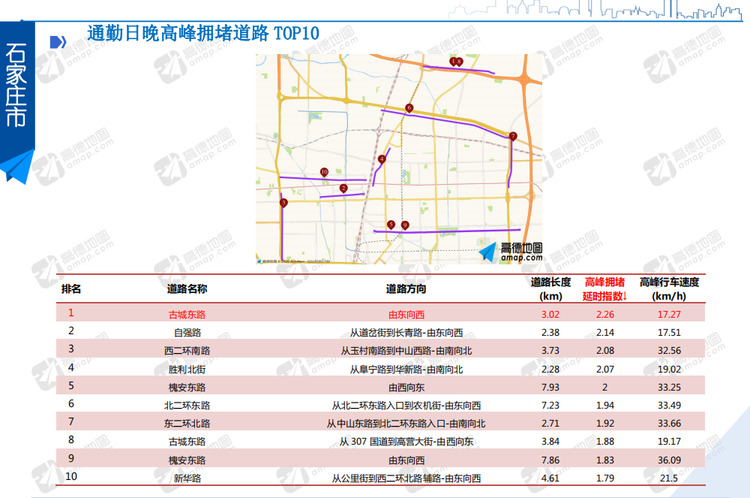Click road length 7.86

551,460
